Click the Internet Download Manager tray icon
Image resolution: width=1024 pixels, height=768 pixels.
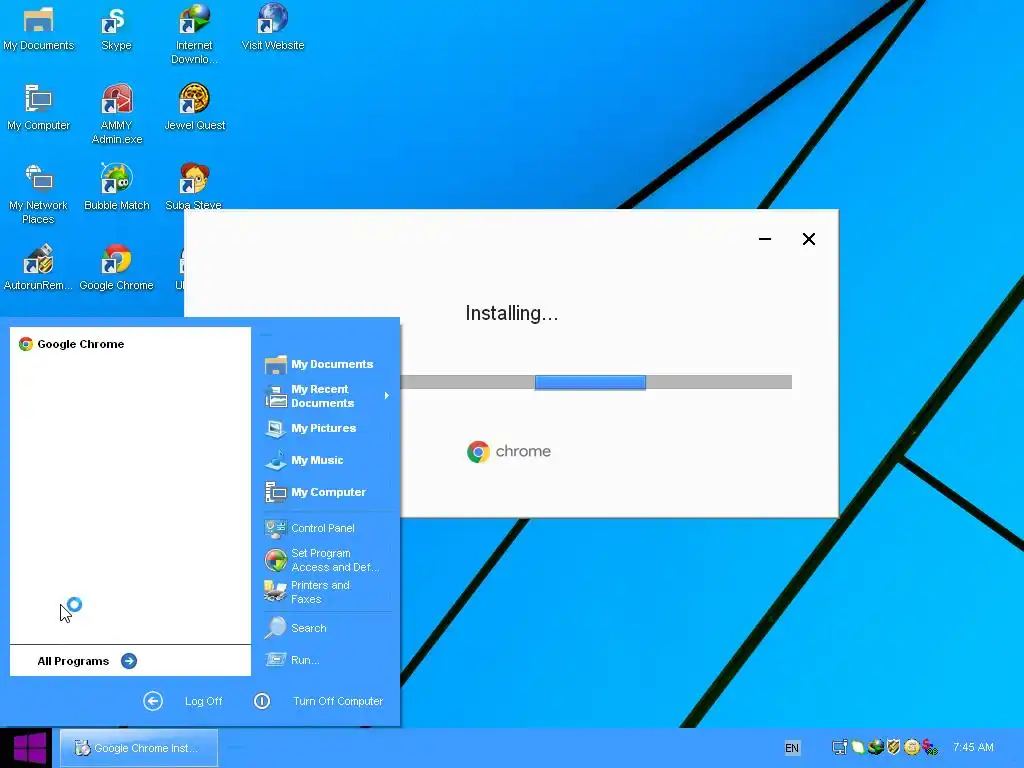[875, 747]
